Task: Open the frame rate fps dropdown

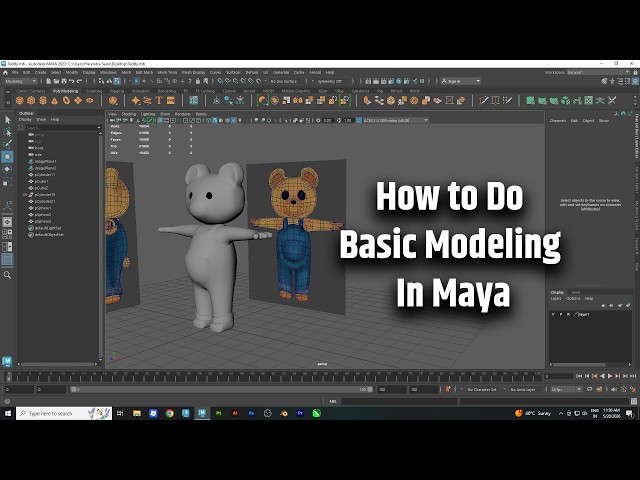Action: point(566,389)
